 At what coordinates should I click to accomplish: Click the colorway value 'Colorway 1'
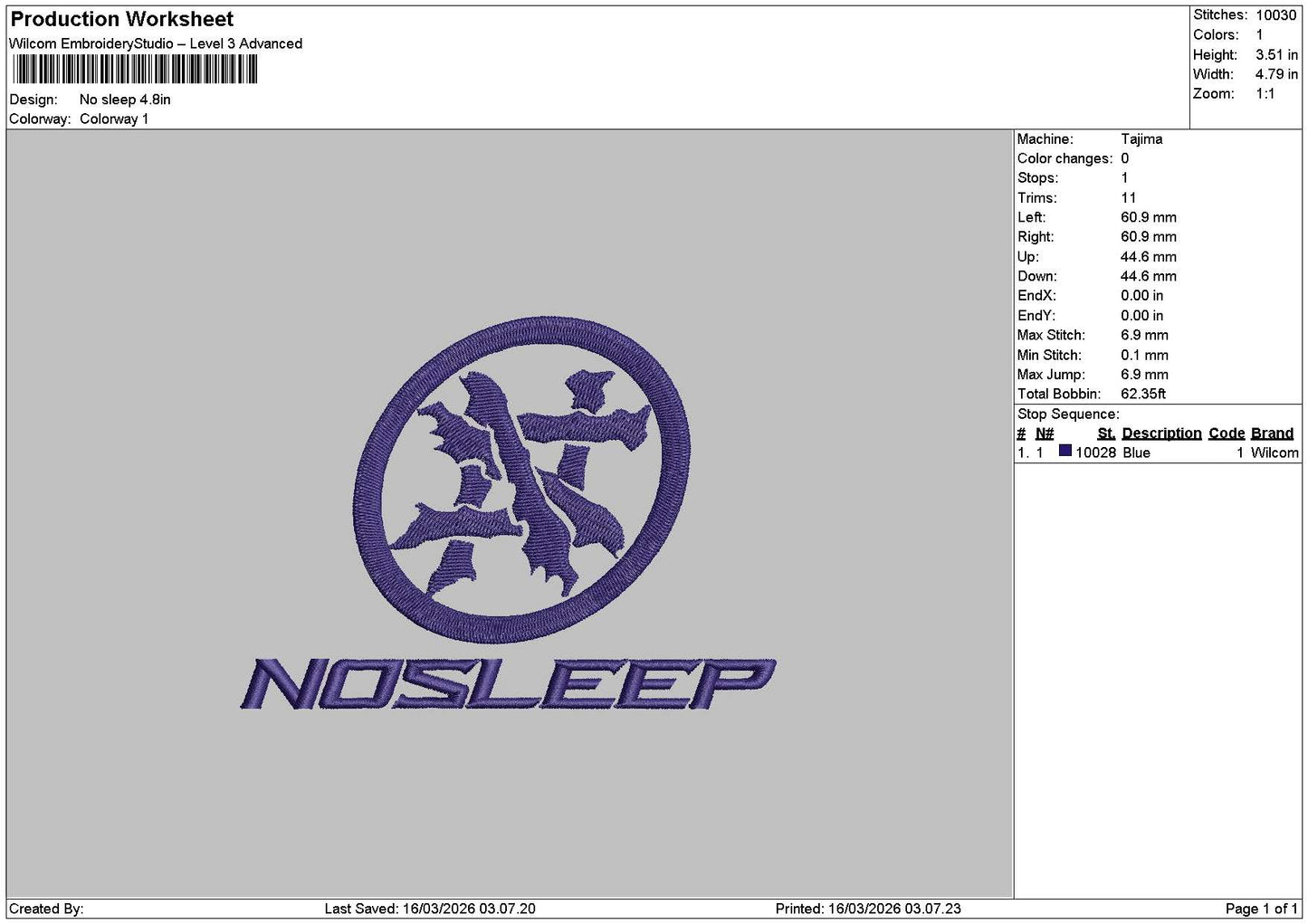[114, 119]
